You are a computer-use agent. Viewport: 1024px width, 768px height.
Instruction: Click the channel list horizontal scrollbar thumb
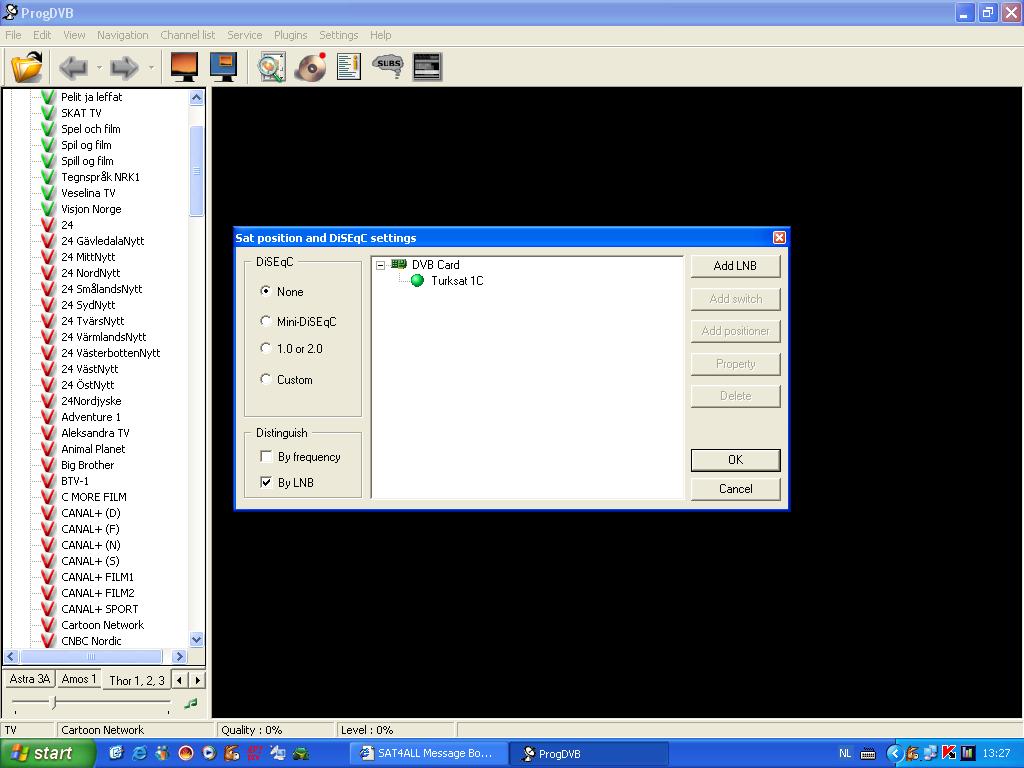[x=91, y=656]
